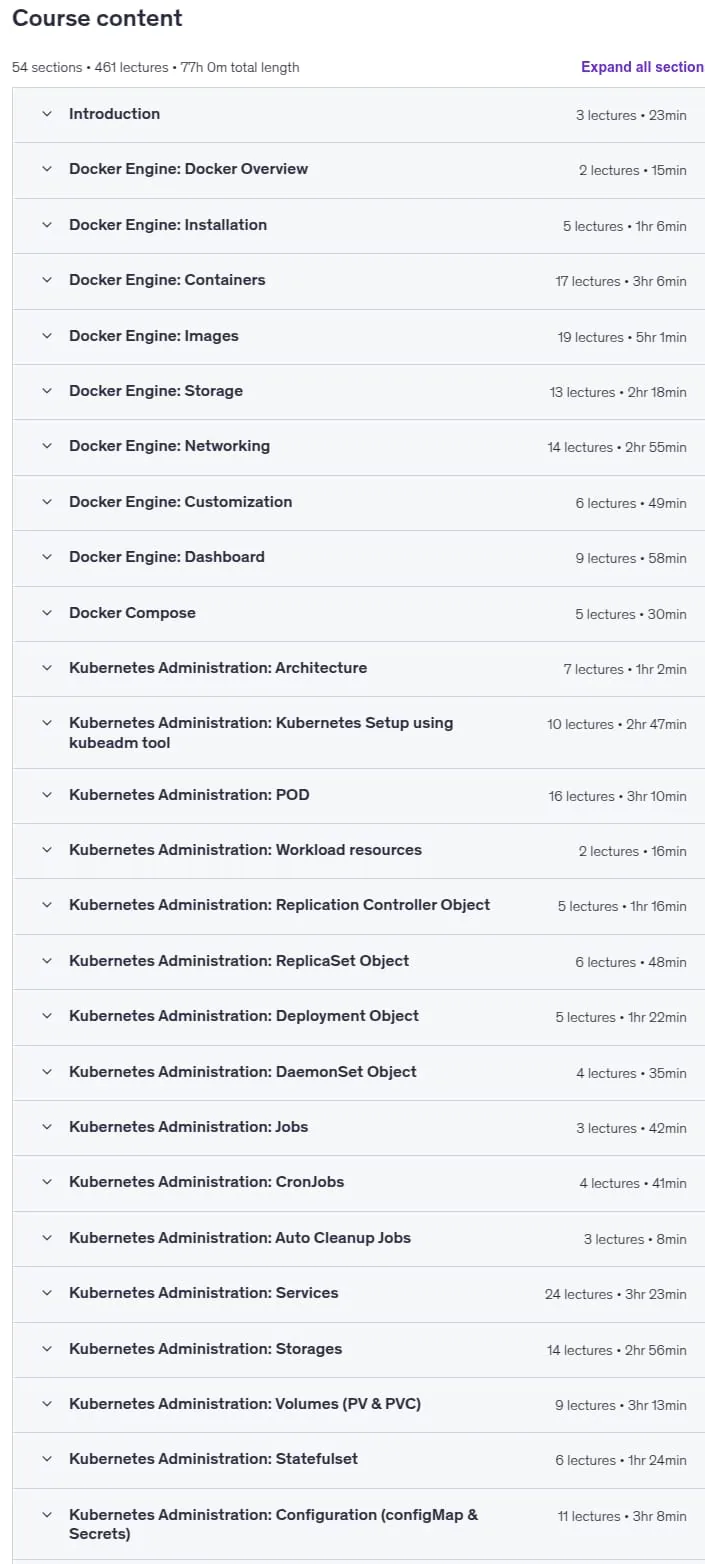
Task: Expand Docker Engine: Installation chevron
Action: click(46, 225)
